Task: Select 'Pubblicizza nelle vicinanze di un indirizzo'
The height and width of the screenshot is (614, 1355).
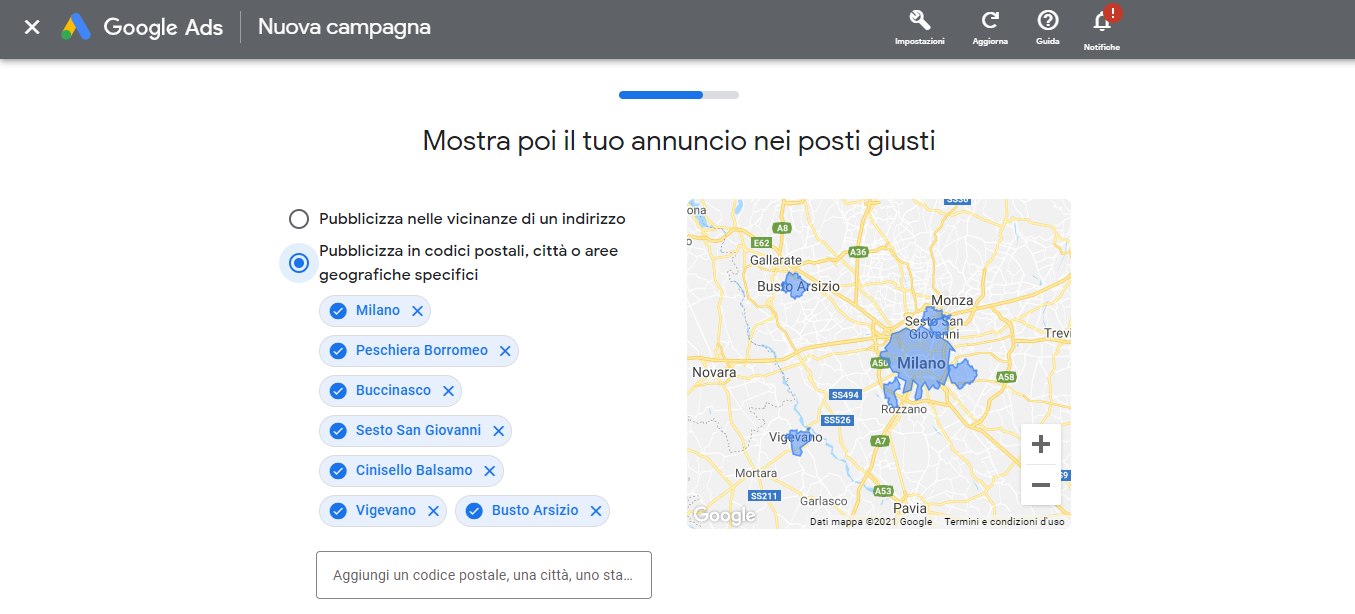Action: pos(299,219)
